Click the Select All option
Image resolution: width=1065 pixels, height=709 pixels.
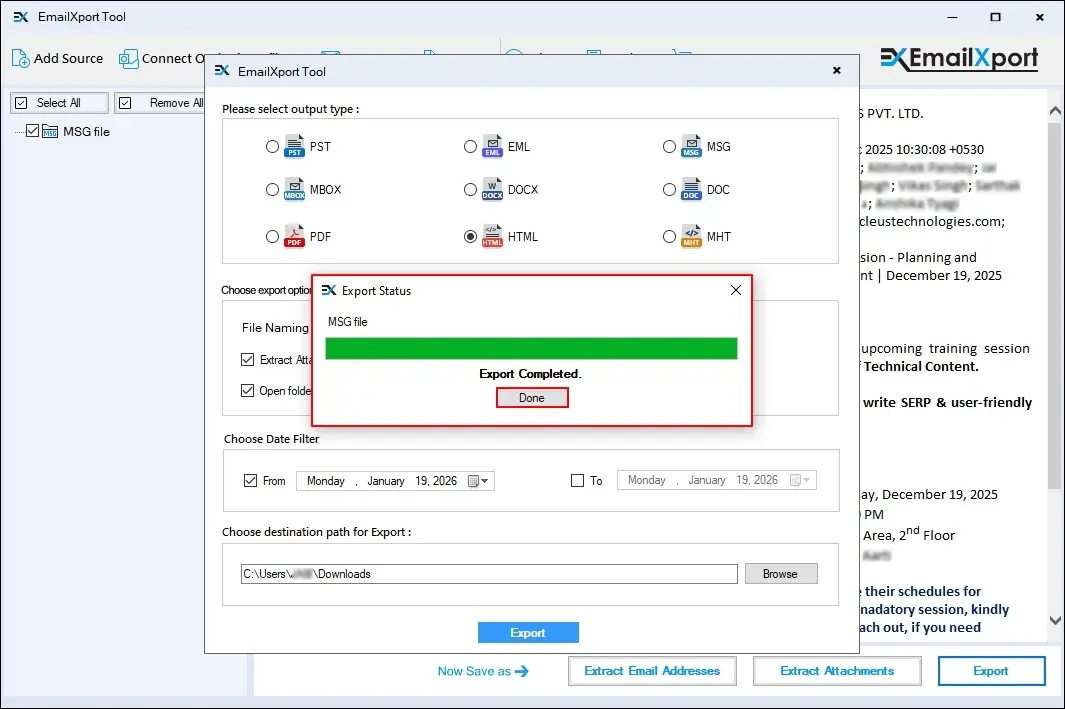tap(58, 102)
